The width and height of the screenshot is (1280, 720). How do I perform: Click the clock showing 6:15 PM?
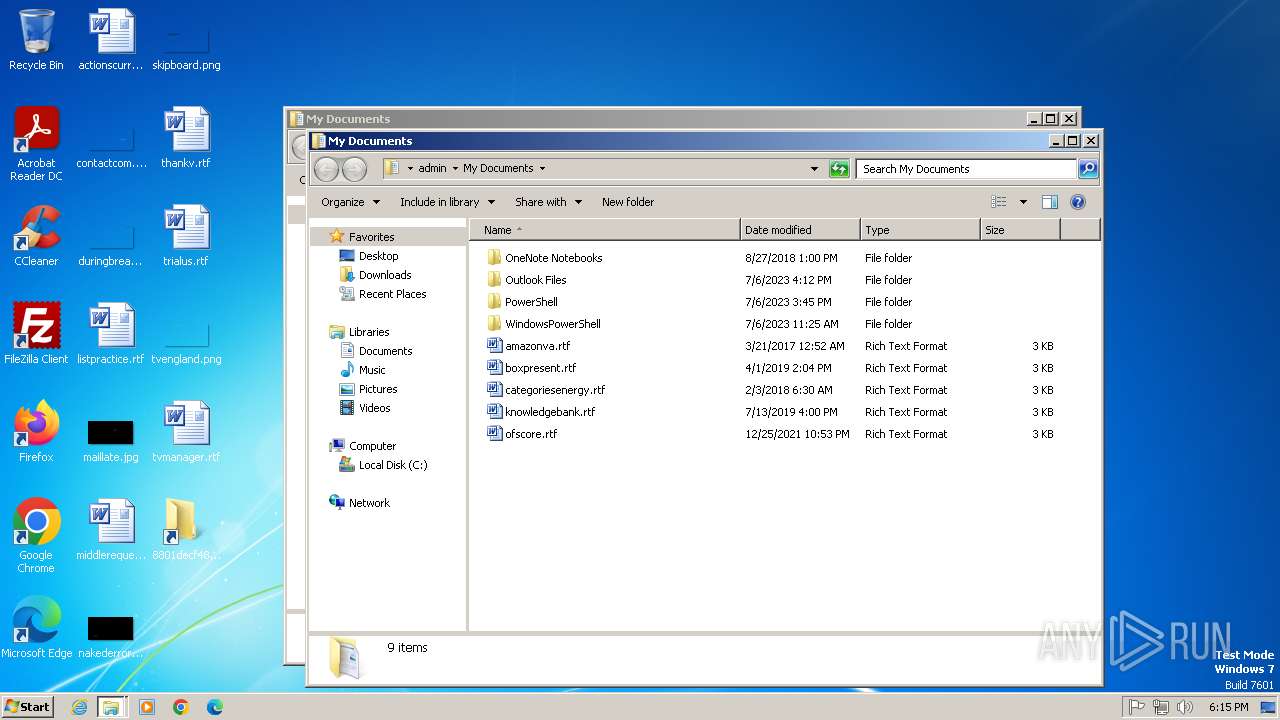point(1228,707)
